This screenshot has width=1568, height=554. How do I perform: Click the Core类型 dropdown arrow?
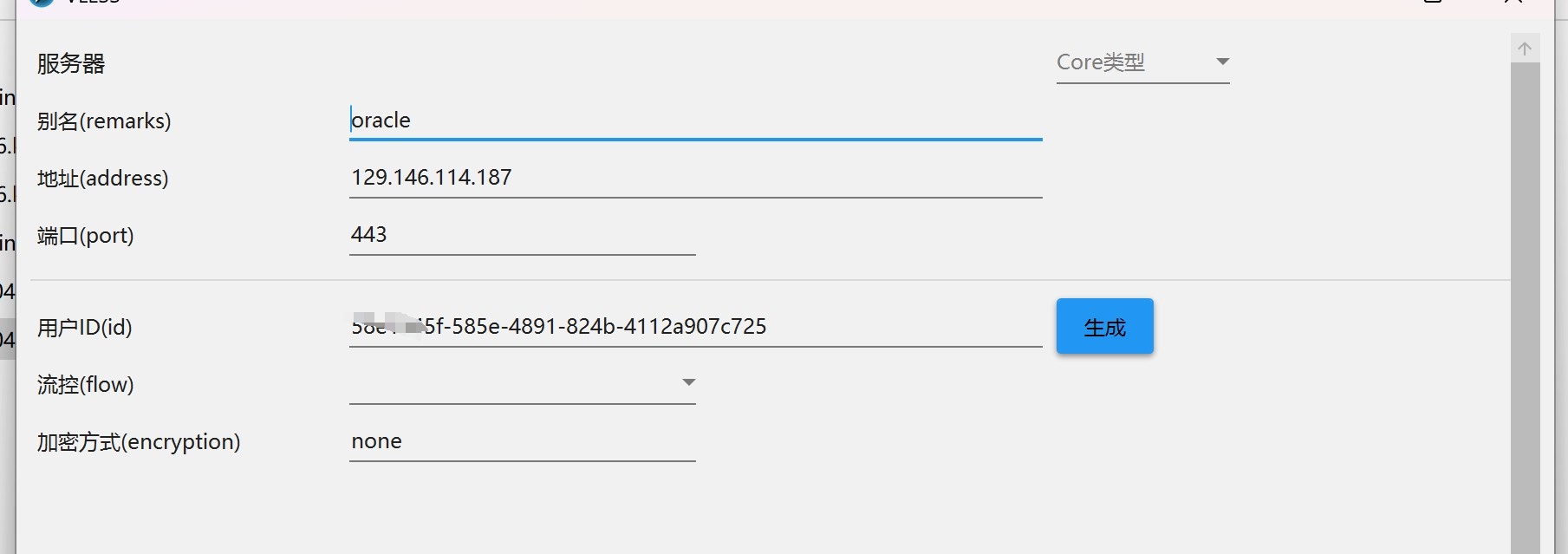coord(1222,62)
